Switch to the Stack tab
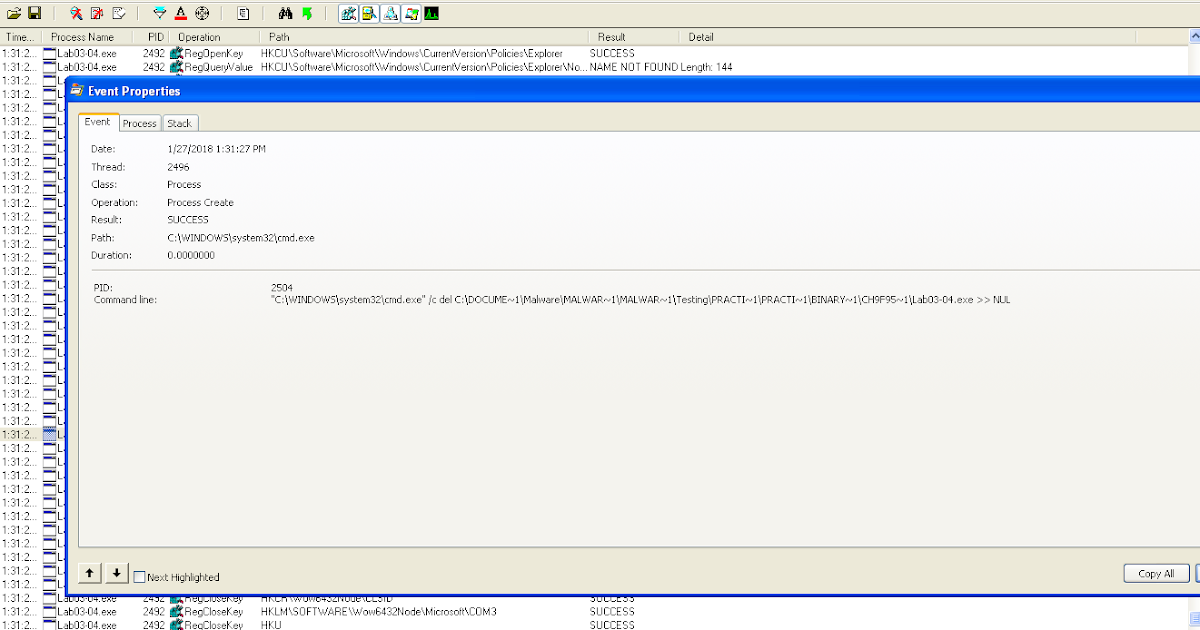Image resolution: width=1200 pixels, height=630 pixels. tap(180, 123)
